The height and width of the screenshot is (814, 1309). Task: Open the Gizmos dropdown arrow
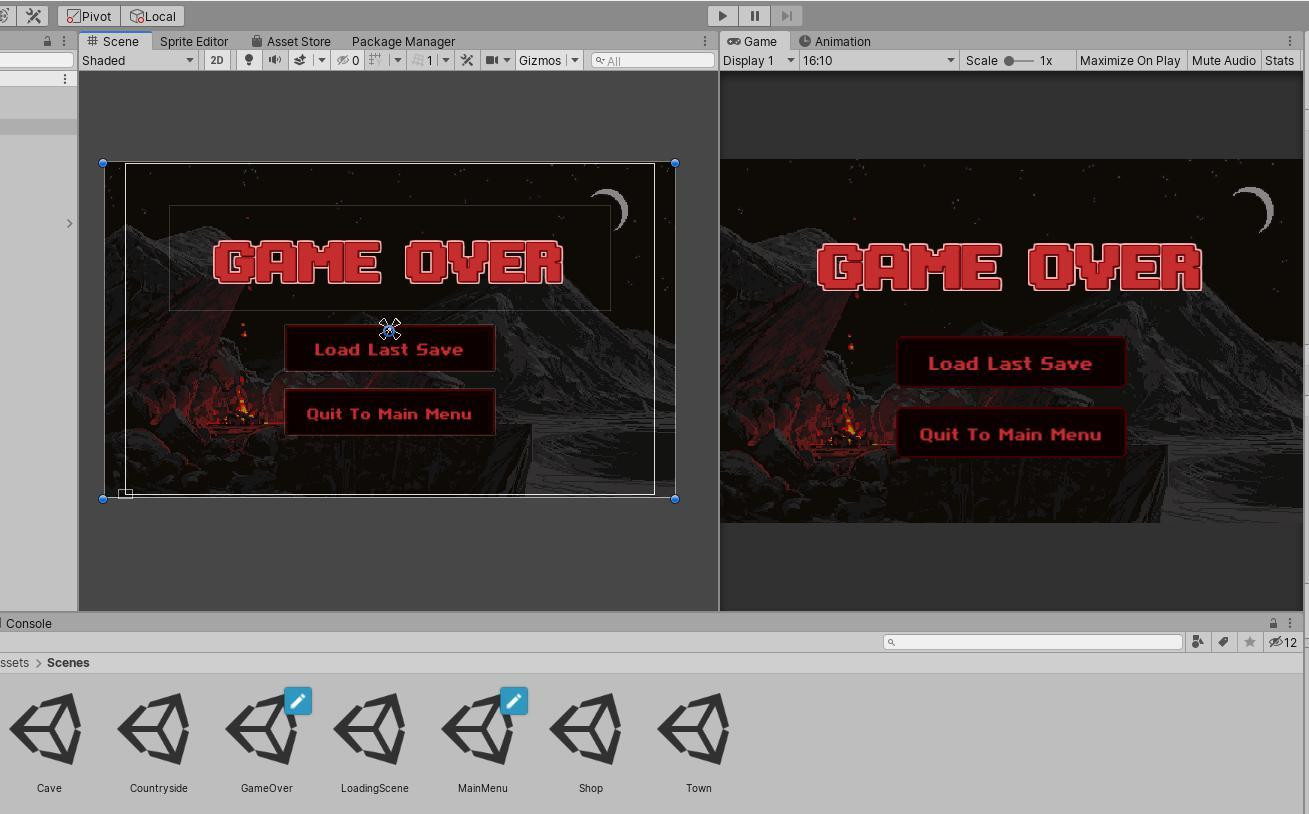[575, 60]
